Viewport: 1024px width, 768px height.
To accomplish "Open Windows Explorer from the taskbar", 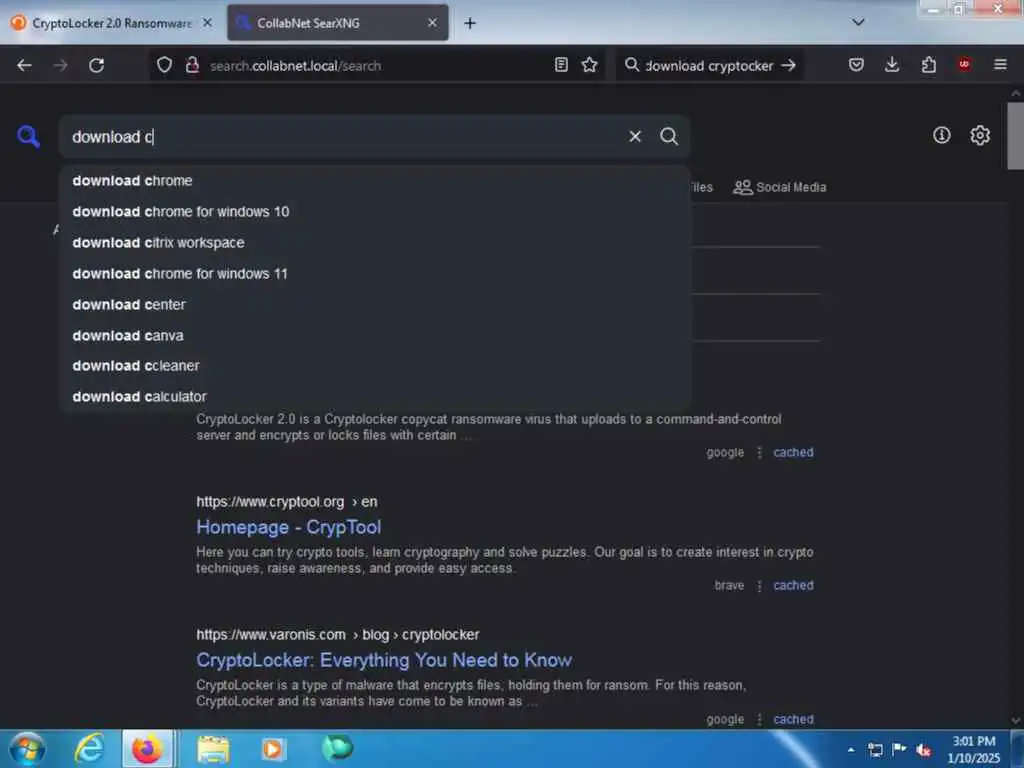I will point(214,748).
